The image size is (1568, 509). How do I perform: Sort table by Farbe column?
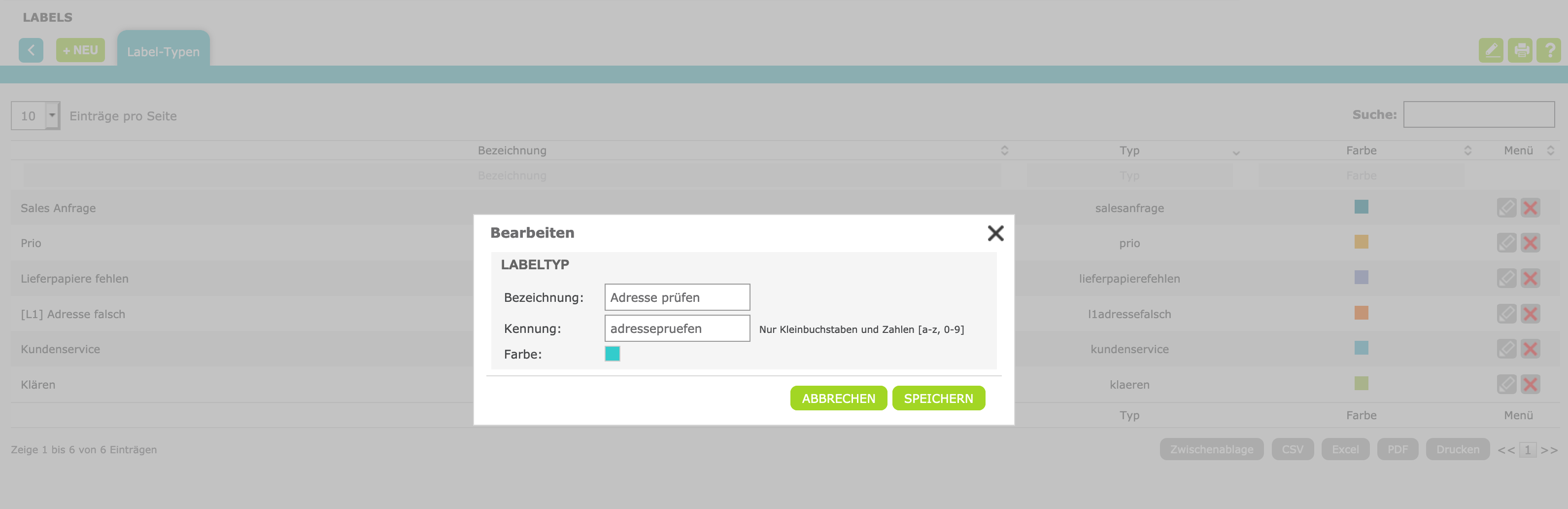click(1361, 150)
